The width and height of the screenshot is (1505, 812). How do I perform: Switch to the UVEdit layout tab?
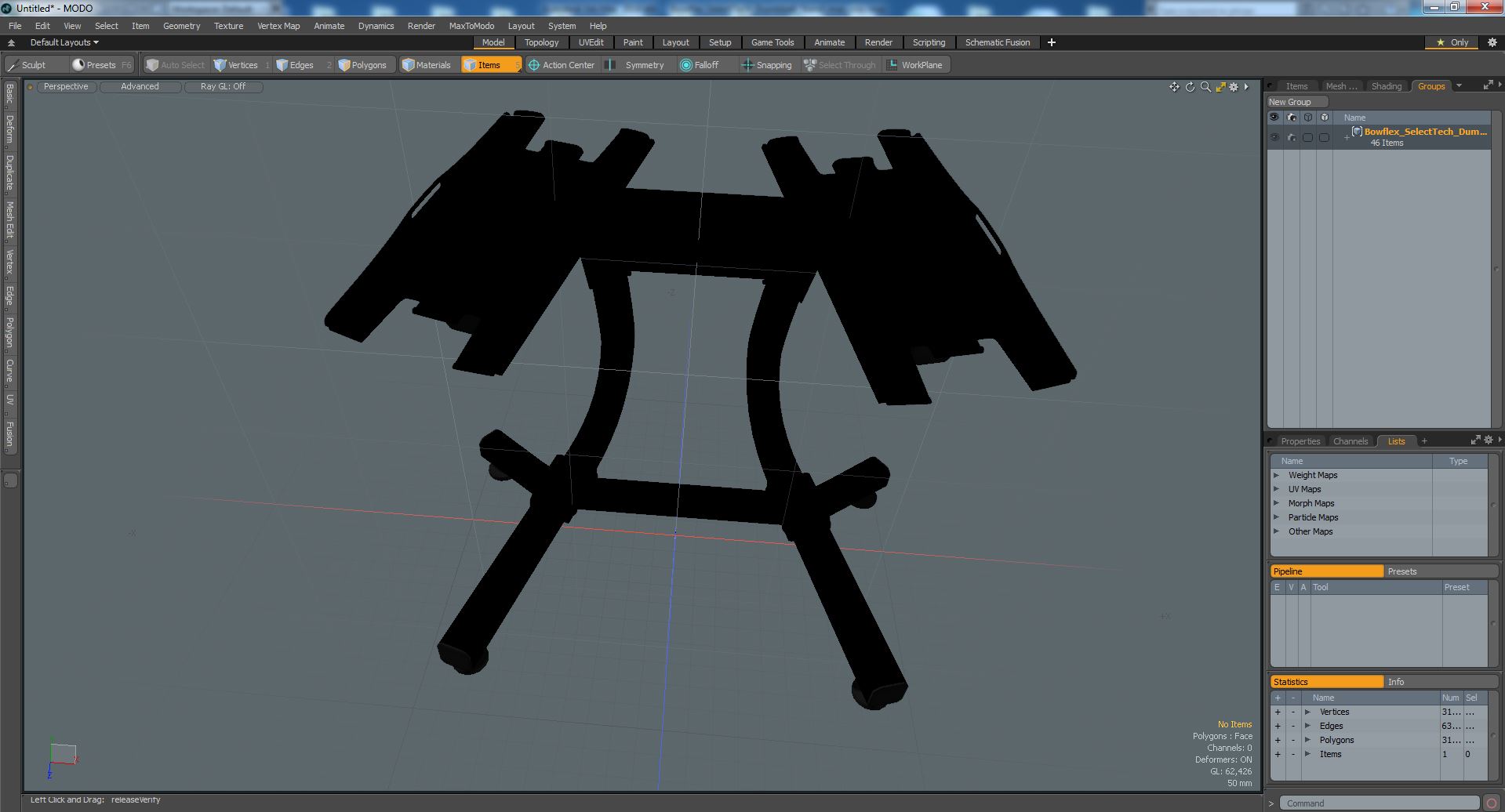591,42
